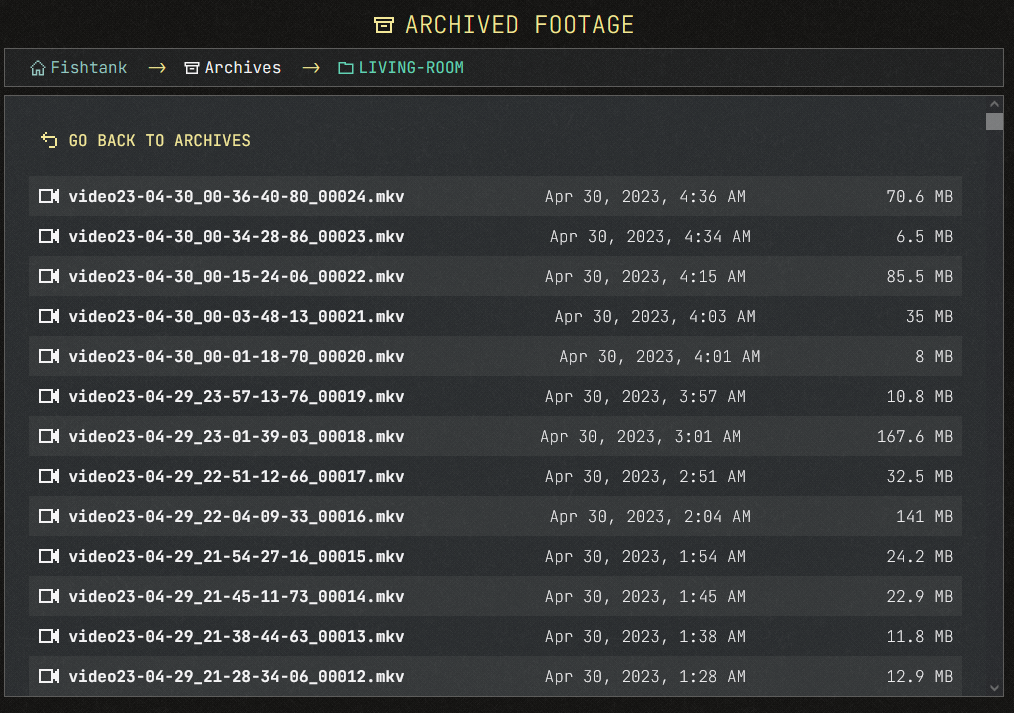The width and height of the screenshot is (1014, 713).
Task: Click the return arrow icon beside Go Back
Action: pos(49,140)
